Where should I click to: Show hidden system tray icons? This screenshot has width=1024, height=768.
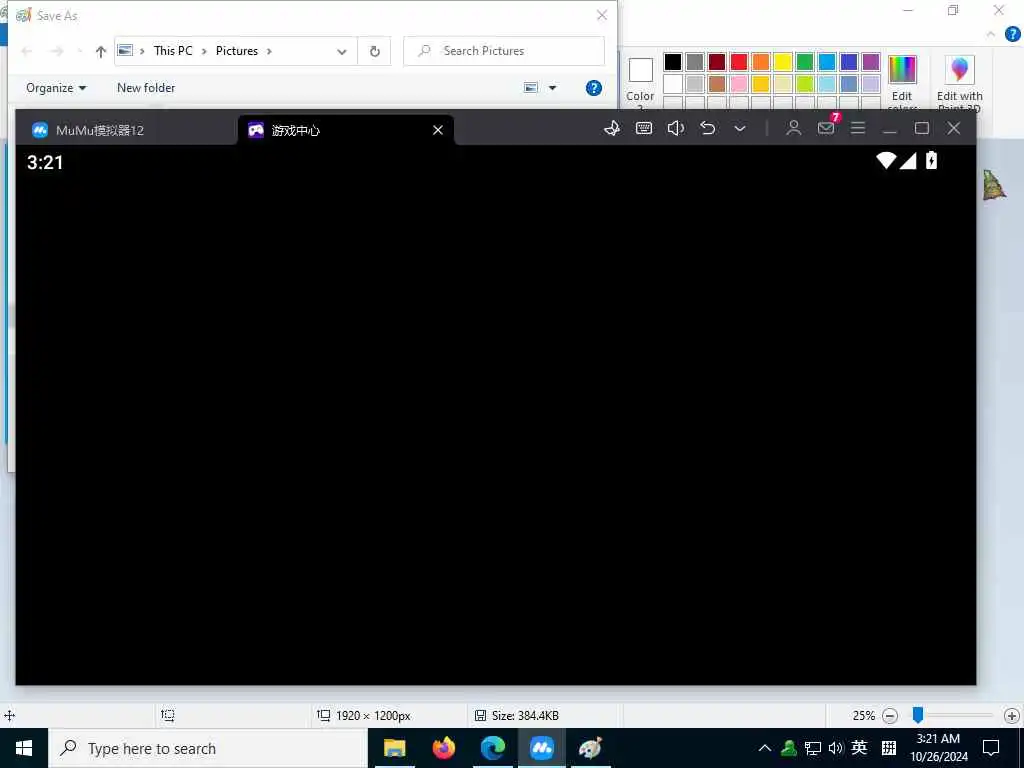[765, 748]
